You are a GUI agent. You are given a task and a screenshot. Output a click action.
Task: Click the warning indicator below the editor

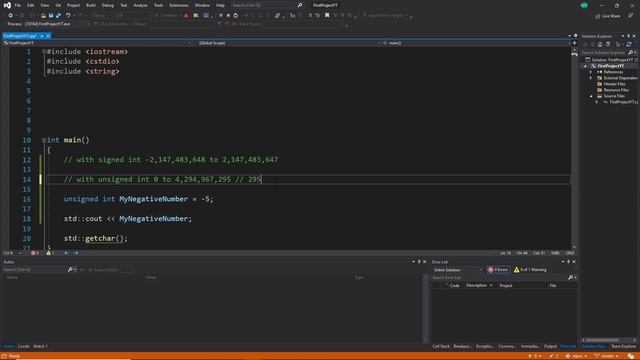tap(50, 253)
